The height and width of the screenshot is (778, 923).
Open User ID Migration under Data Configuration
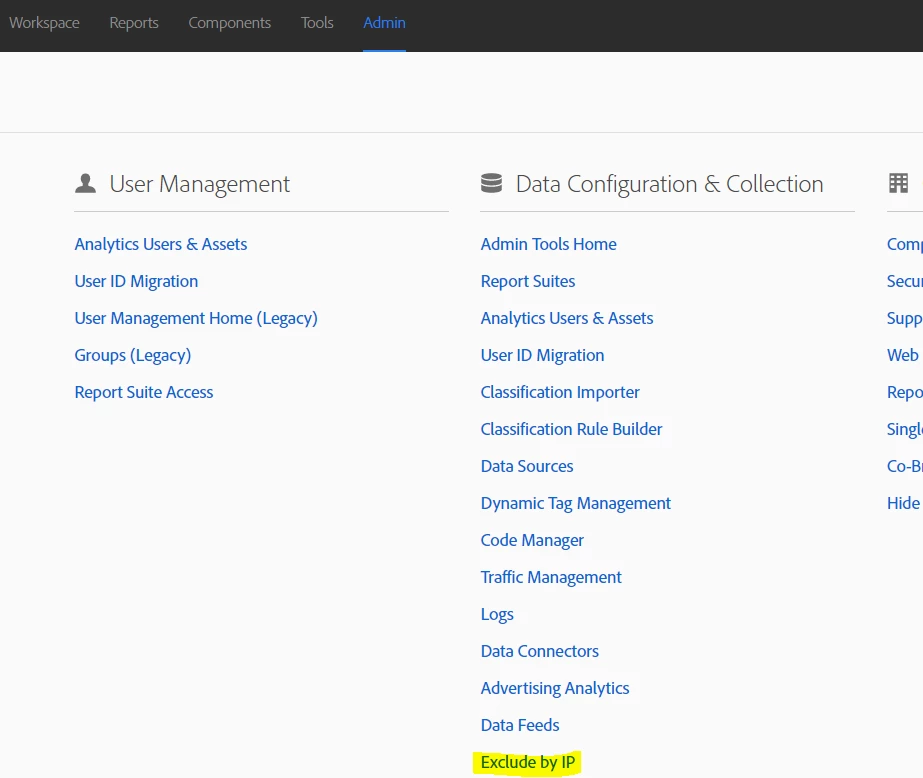[542, 355]
